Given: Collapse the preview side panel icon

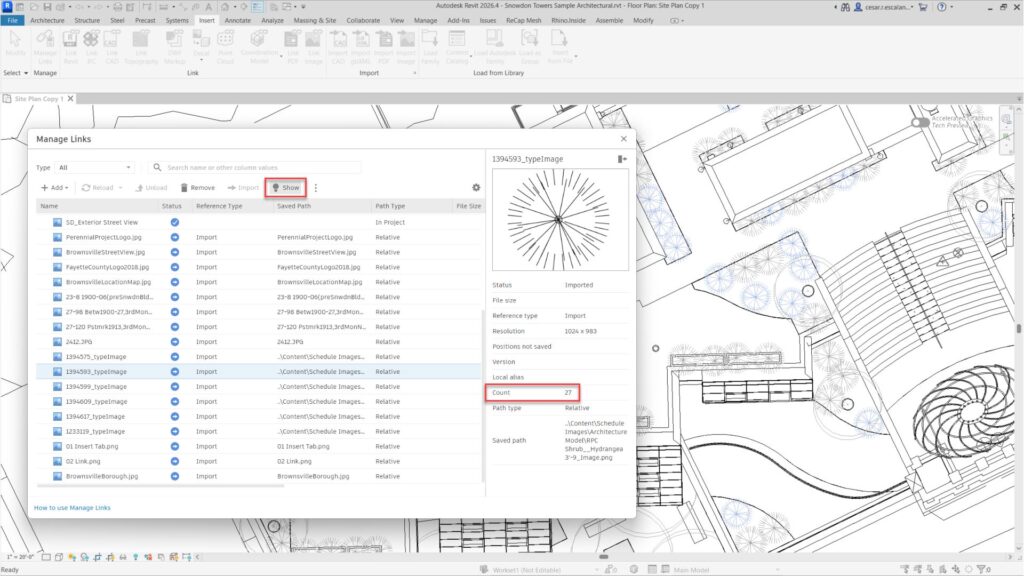Looking at the screenshot, I should [x=622, y=159].
